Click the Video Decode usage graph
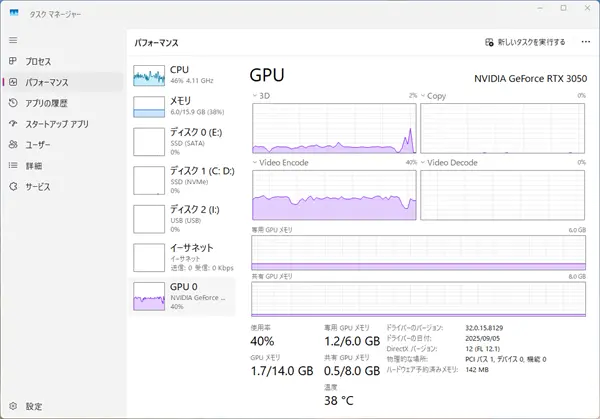 pyautogui.click(x=502, y=195)
